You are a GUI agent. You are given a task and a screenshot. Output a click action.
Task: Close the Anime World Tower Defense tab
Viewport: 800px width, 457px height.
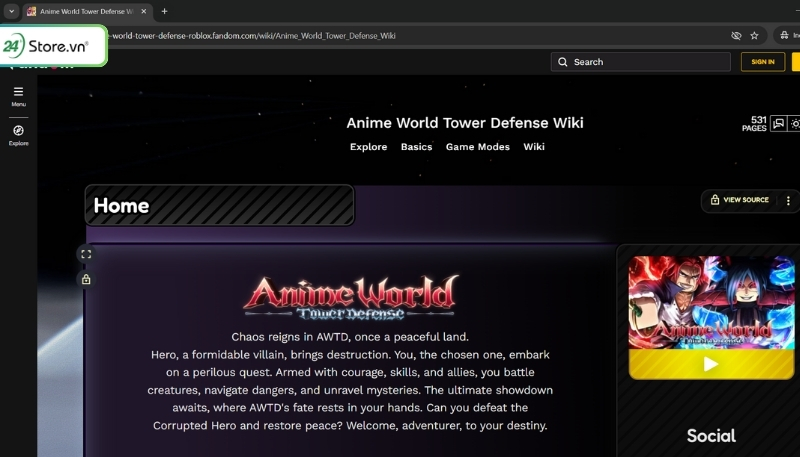tap(144, 11)
